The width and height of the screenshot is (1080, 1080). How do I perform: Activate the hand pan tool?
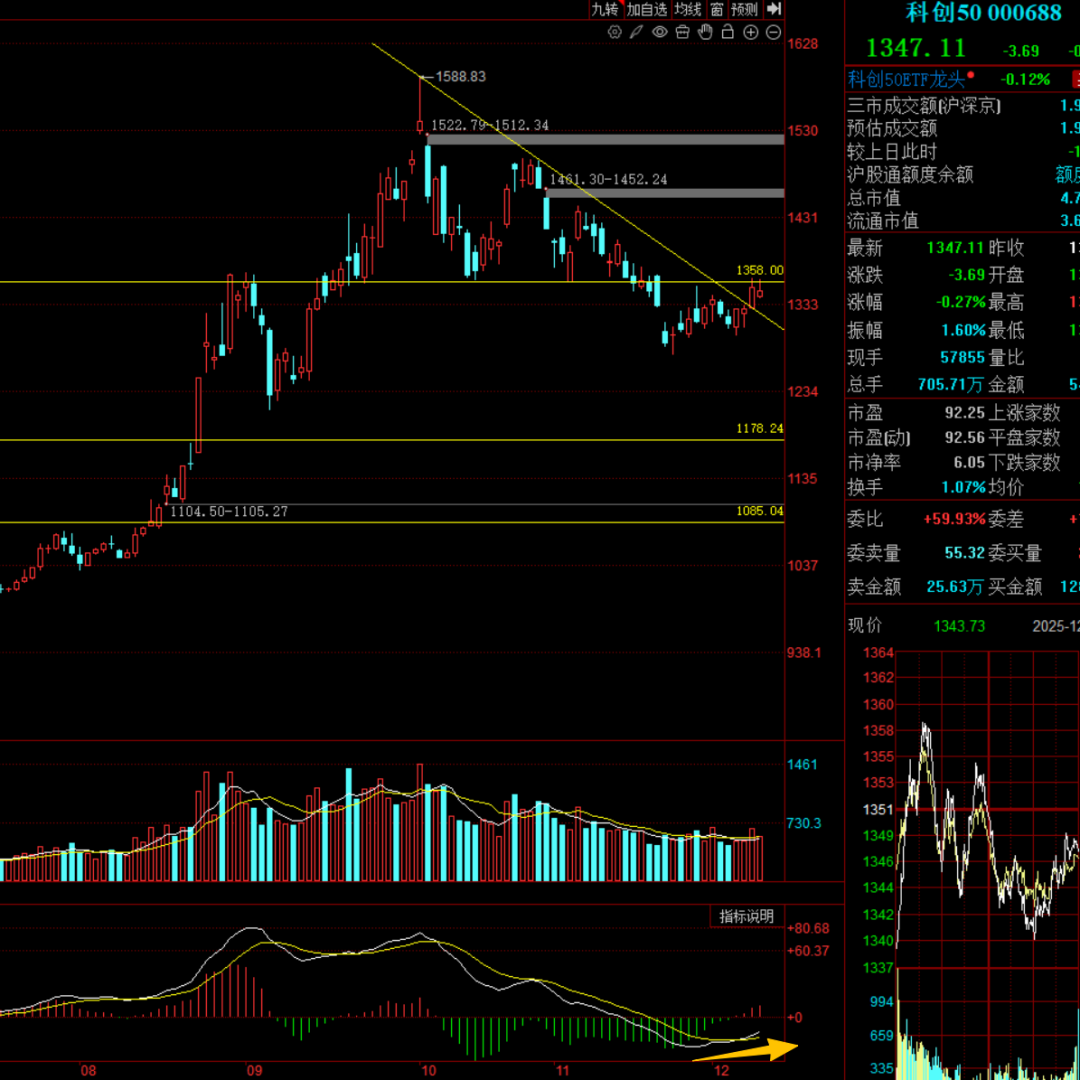point(706,32)
